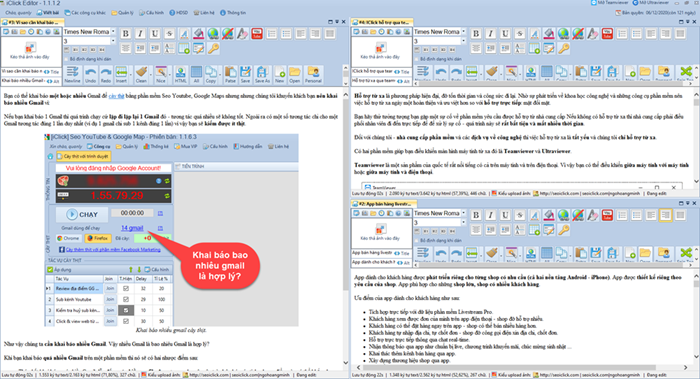The image size is (700, 379).
Task: Toggle 'Bỏ định dạng khi dán' in left #3 editor
Action: tap(67, 59)
